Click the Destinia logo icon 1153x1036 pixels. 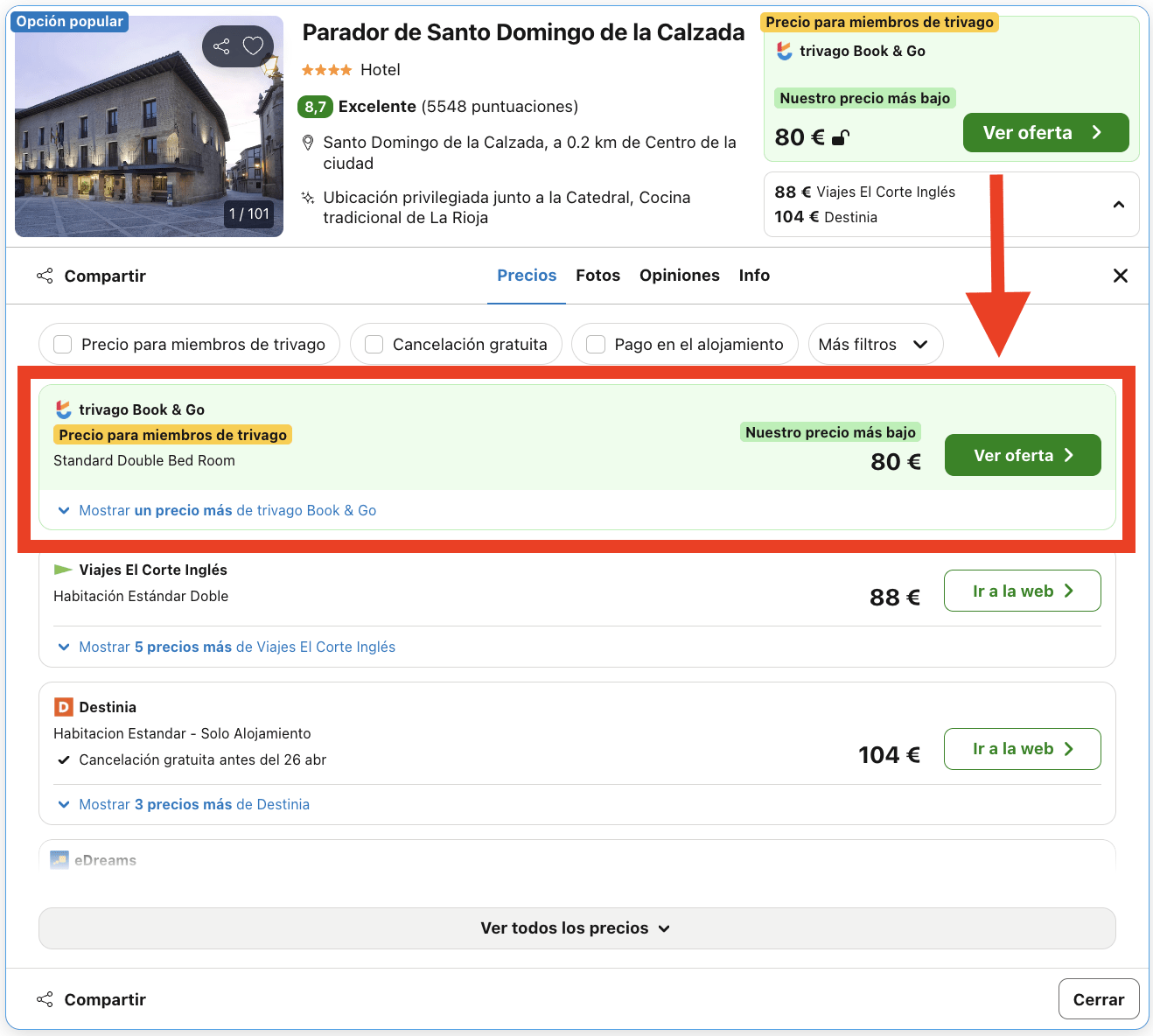pyautogui.click(x=63, y=707)
